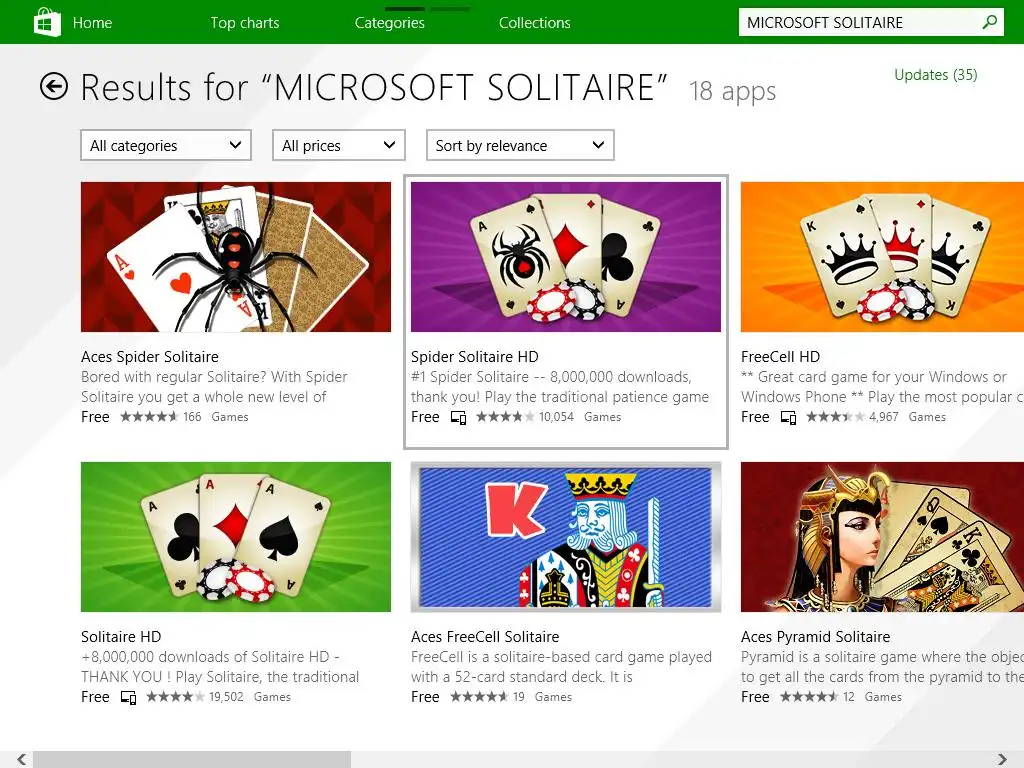The image size is (1024, 768).
Task: Click star rating of Aces Spider Solitaire
Action: [149, 417]
